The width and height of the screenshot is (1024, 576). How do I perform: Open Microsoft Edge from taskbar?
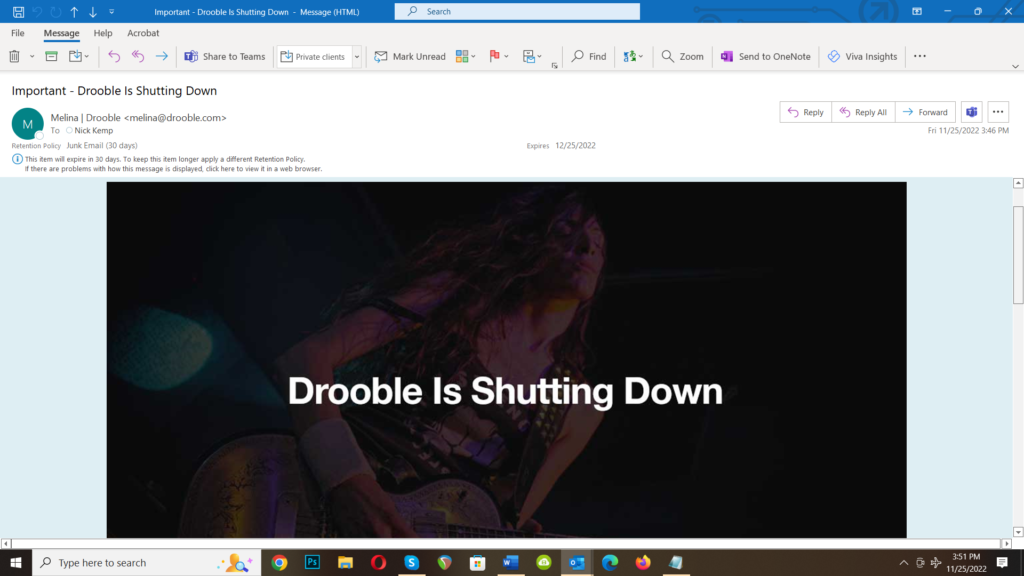point(610,562)
